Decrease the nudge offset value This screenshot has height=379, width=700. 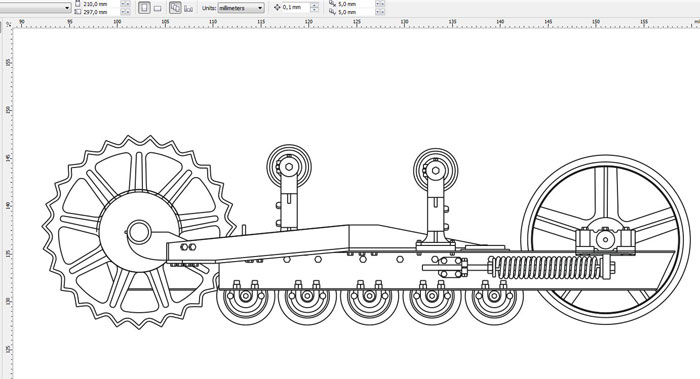pos(315,10)
